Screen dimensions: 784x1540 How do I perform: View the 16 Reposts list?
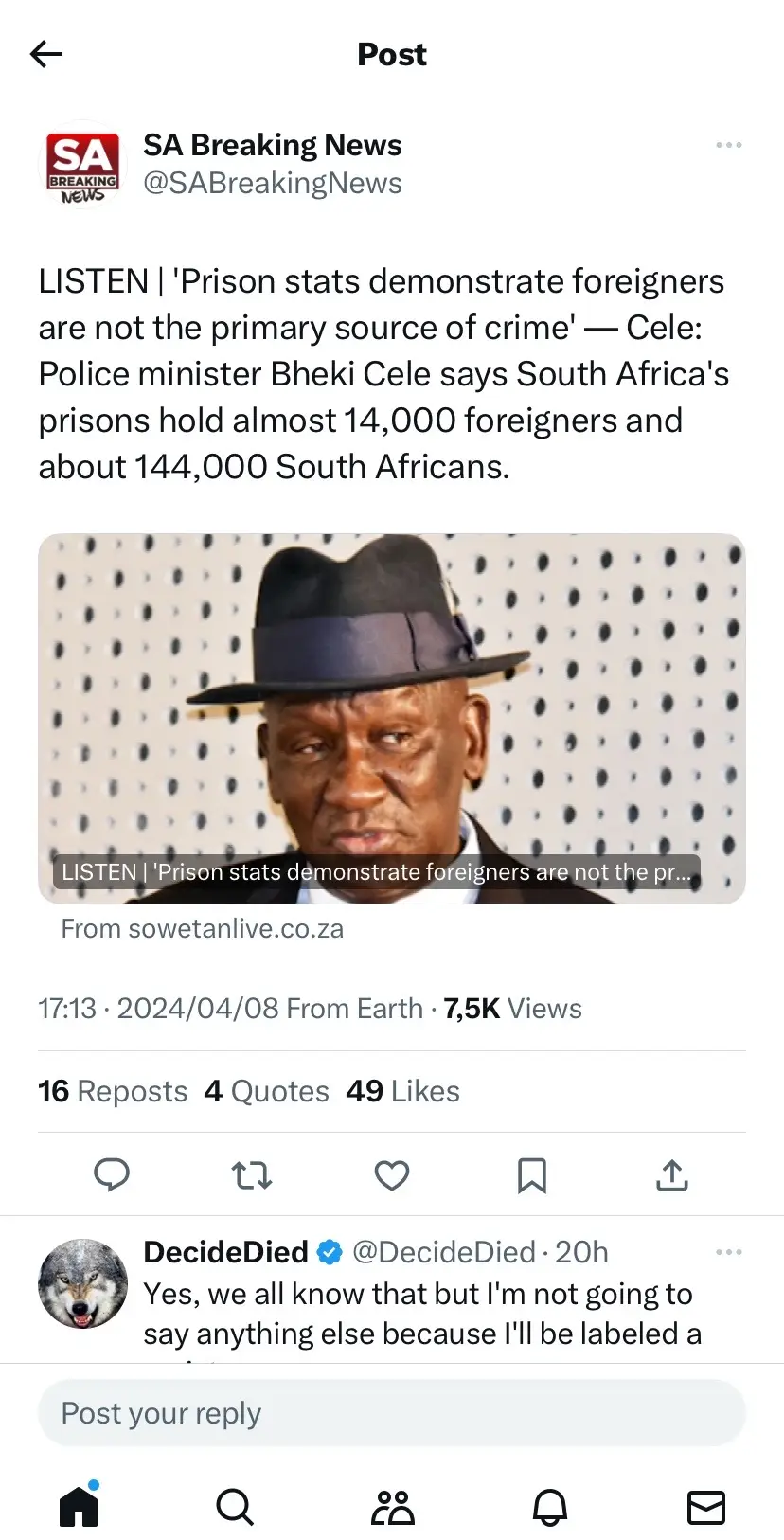[x=113, y=1091]
